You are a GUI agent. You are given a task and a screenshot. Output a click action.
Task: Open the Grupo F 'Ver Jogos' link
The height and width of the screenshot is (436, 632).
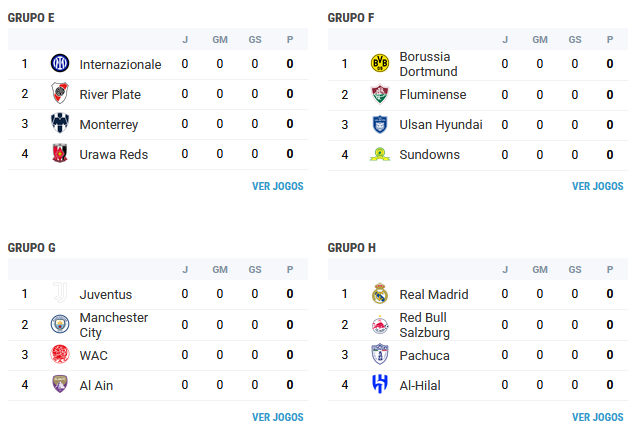(x=597, y=186)
